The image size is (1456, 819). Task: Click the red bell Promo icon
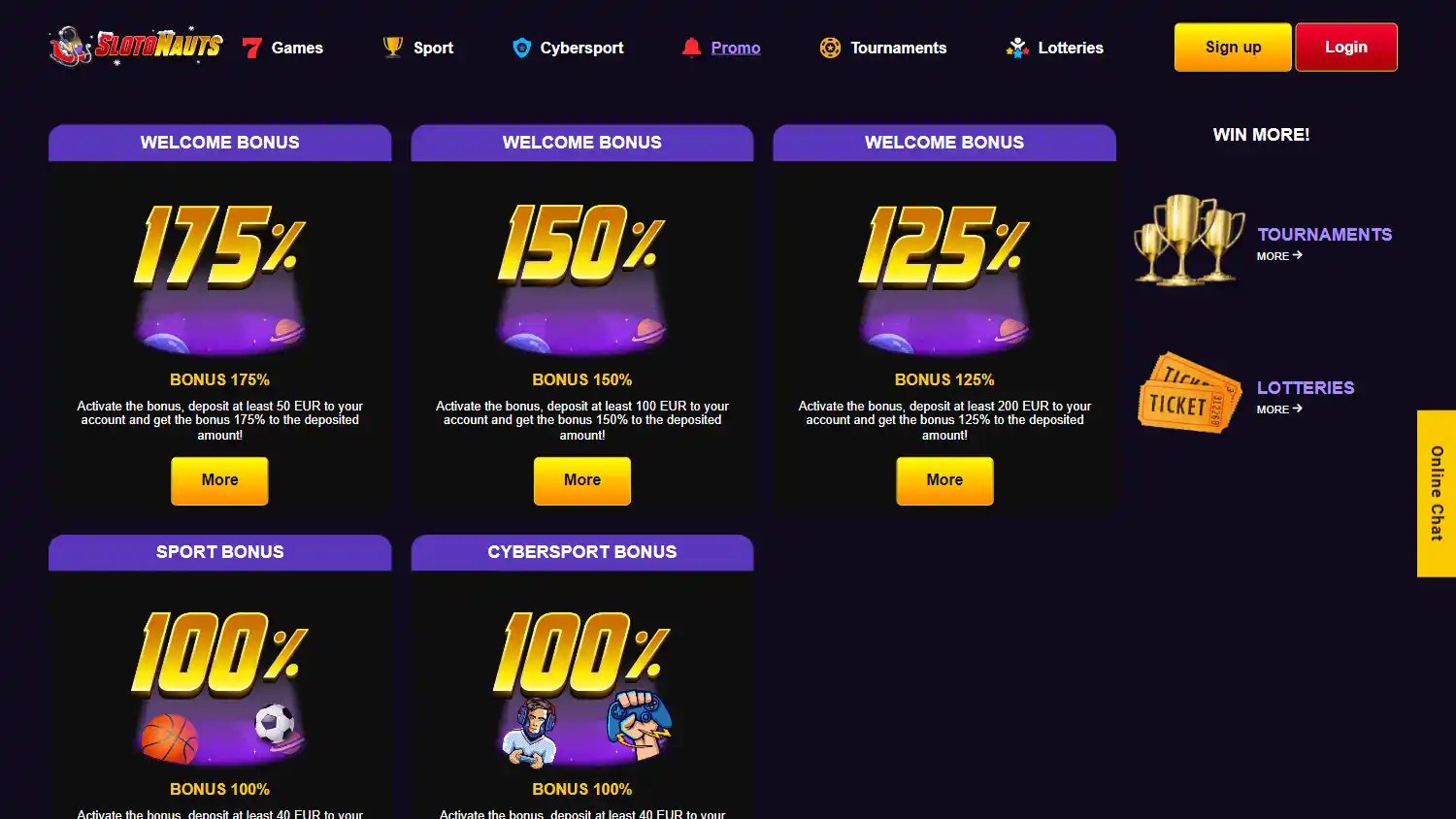pos(691,48)
